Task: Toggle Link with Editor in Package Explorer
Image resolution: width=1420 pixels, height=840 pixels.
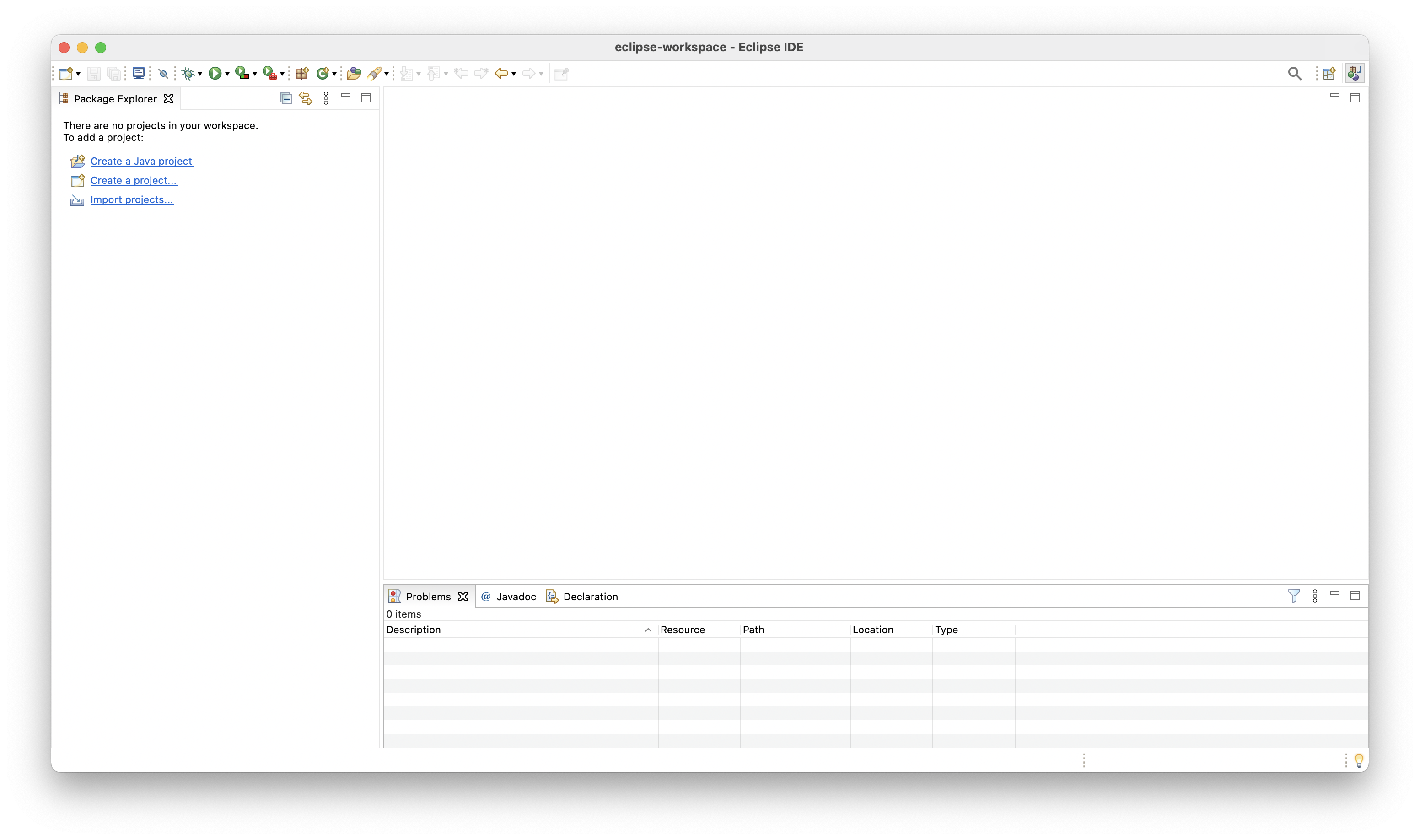Action: coord(306,98)
